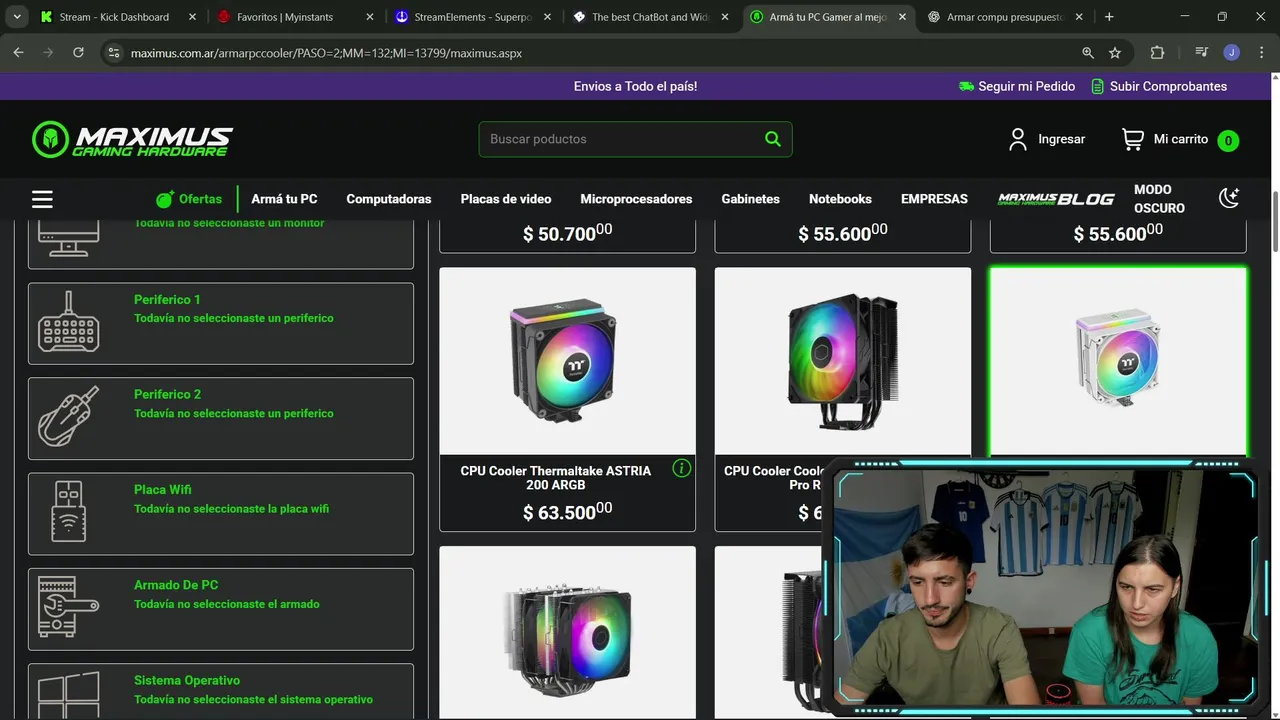Click the cart item count badge
1280x720 pixels.
1228,141
